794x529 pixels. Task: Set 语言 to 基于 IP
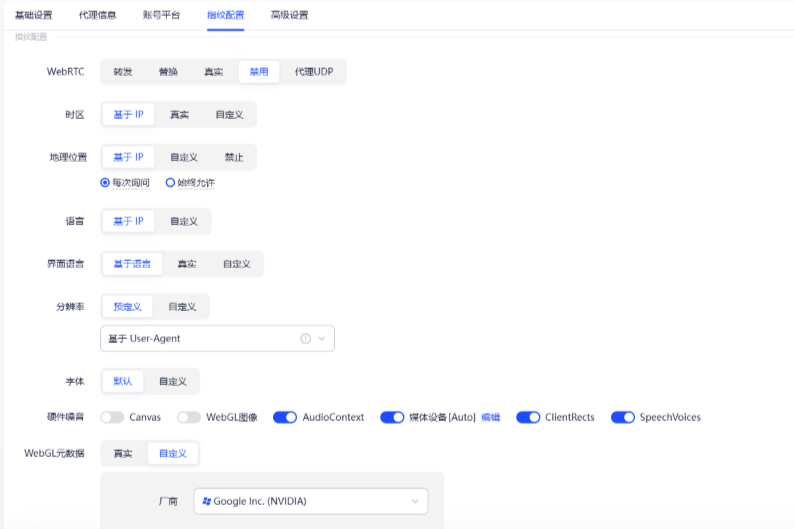click(x=128, y=221)
